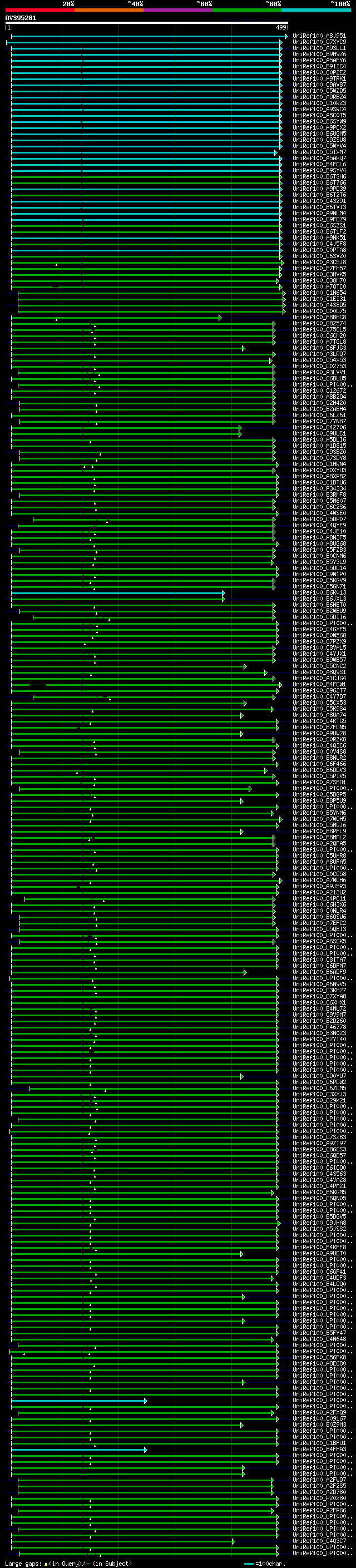Click the orange ~40% legend segment
Image resolution: width=356 pixels, height=1568 pixels.
pos(109,10)
